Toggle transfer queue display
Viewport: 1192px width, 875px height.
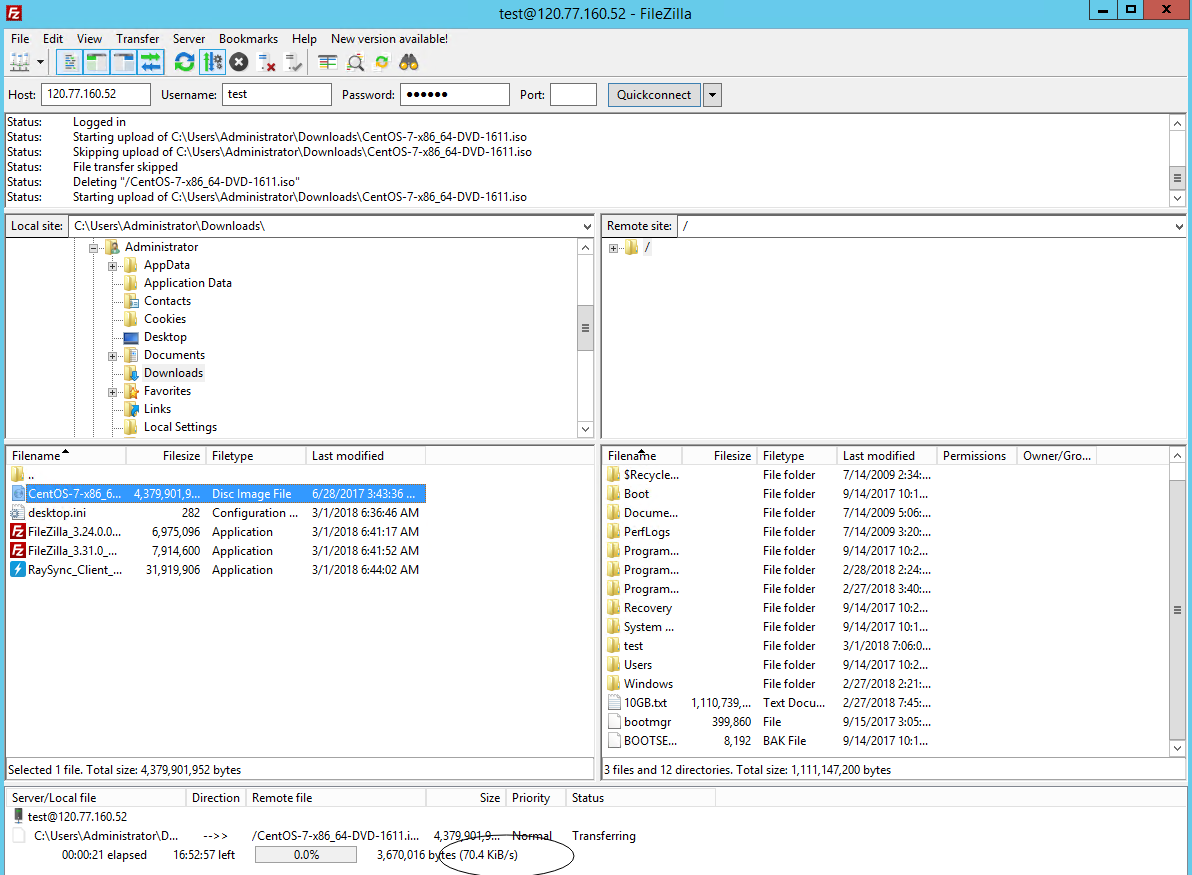[151, 62]
